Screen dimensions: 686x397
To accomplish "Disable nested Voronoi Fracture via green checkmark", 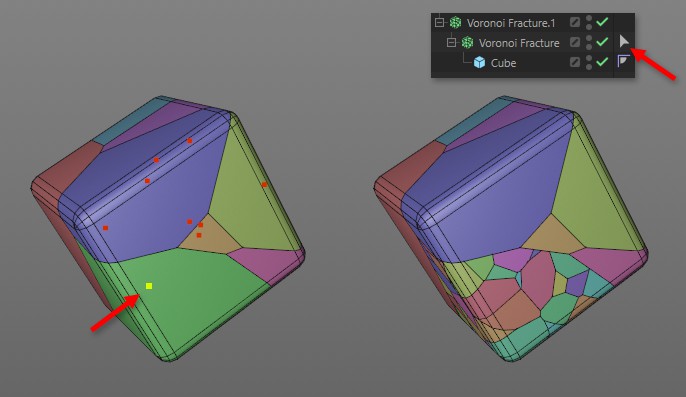I will (x=602, y=42).
